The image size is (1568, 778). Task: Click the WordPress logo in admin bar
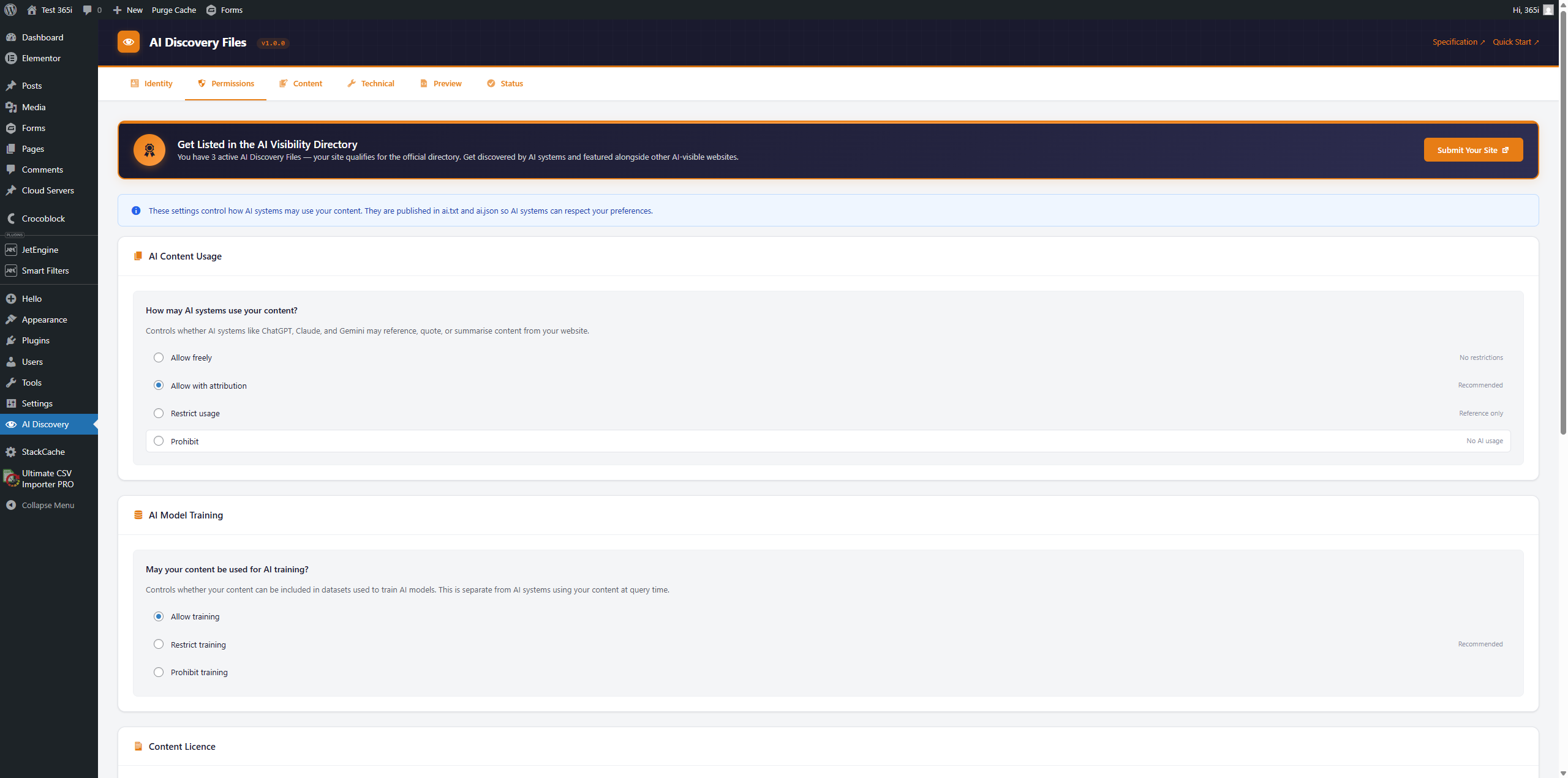(x=10, y=10)
